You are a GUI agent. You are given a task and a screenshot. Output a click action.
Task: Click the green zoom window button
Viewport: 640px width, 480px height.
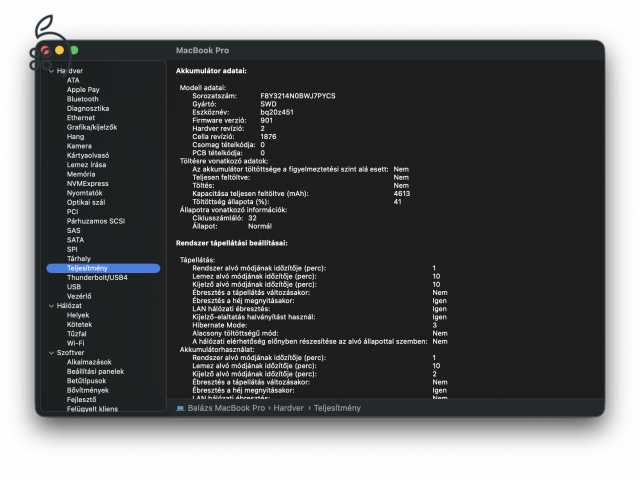coord(73,50)
